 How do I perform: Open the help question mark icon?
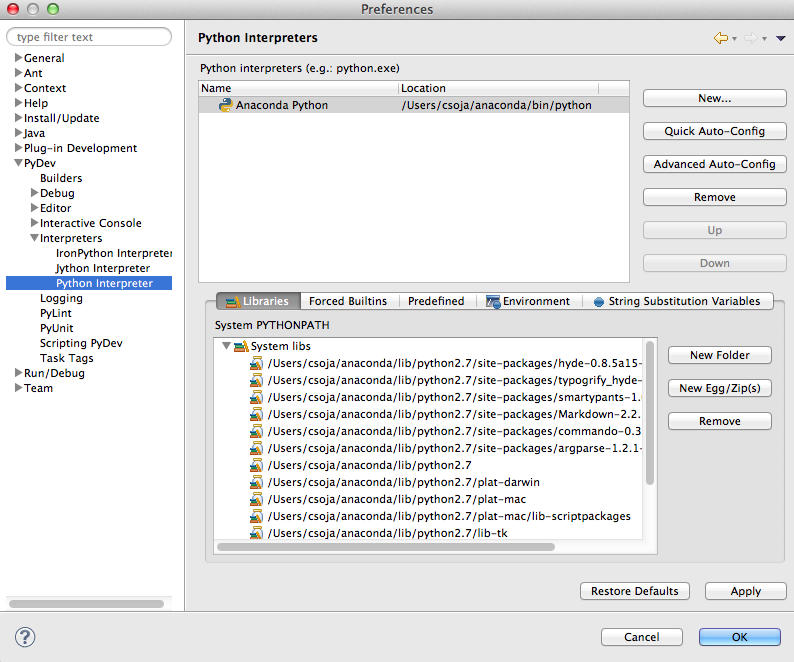(25, 637)
